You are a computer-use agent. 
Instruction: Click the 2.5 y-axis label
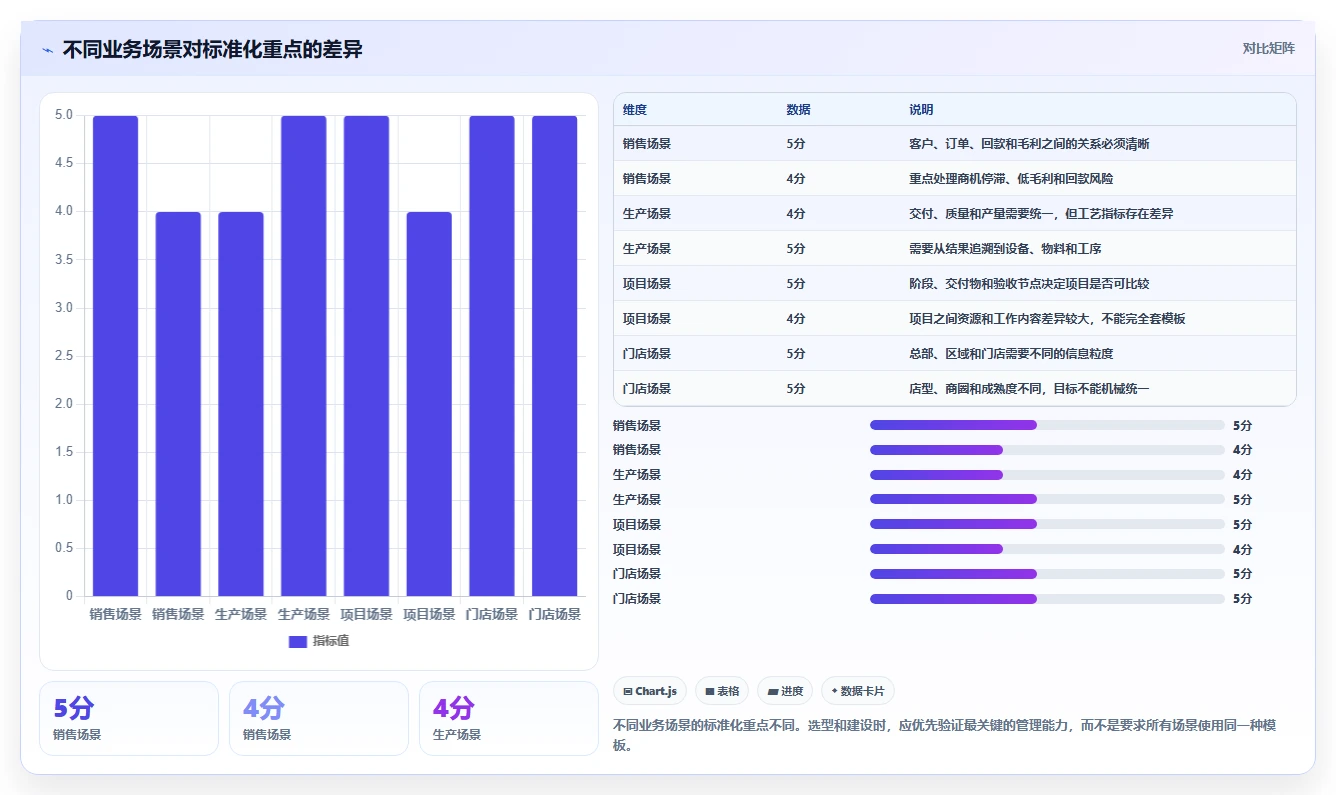coord(64,356)
